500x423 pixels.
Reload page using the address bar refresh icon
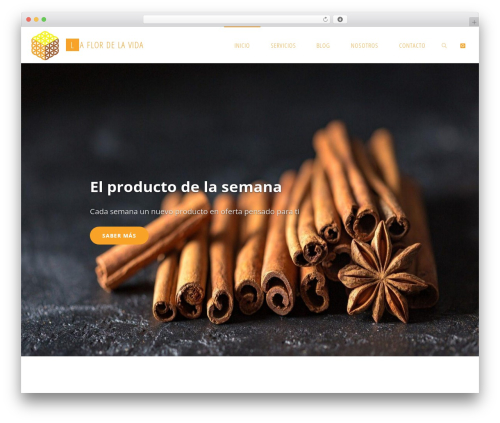point(325,20)
